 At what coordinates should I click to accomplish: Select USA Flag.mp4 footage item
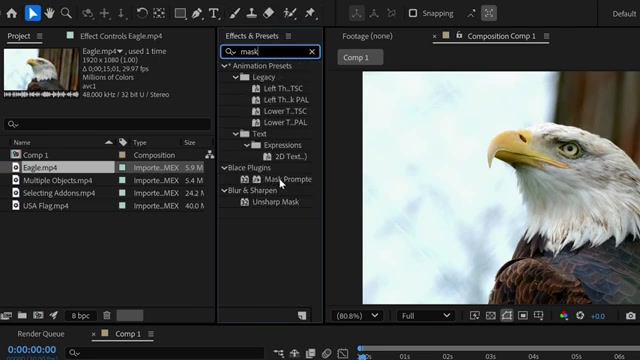click(x=46, y=206)
